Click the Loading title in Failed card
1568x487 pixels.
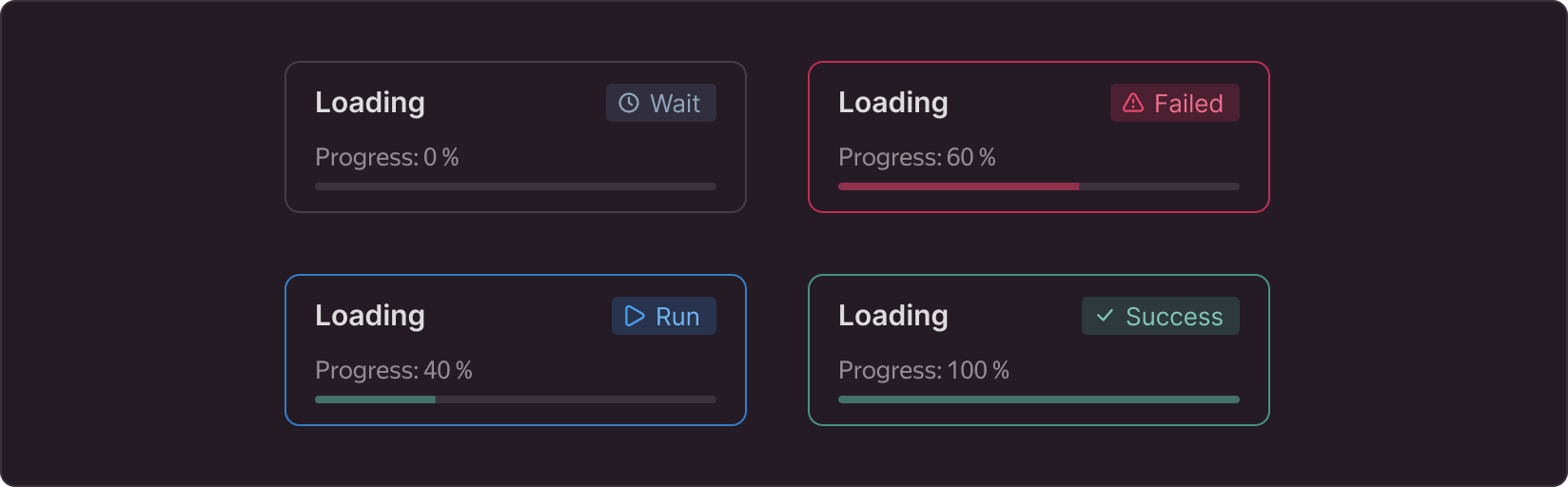[x=893, y=103]
